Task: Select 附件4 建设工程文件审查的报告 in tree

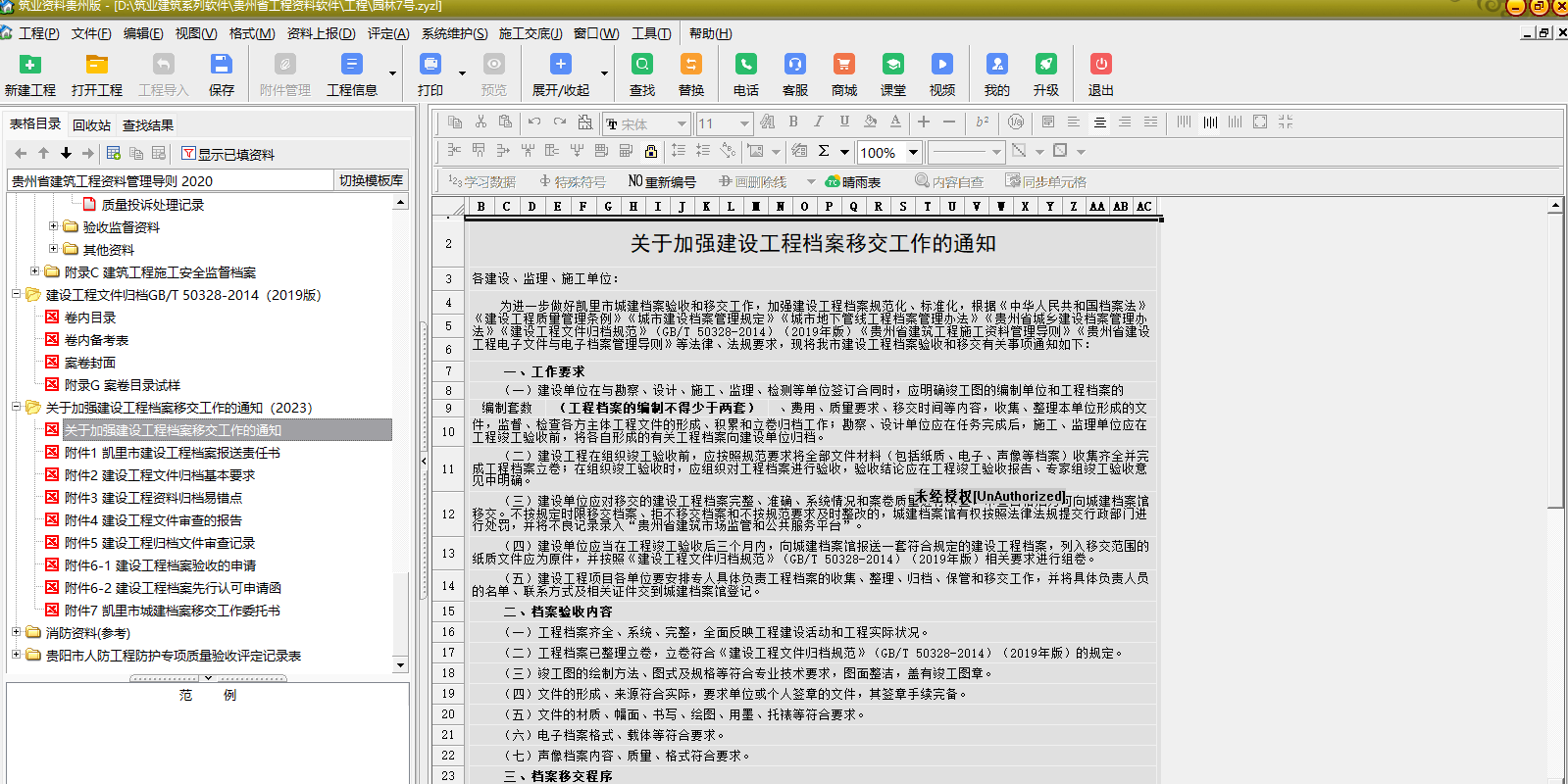Action: pos(153,520)
